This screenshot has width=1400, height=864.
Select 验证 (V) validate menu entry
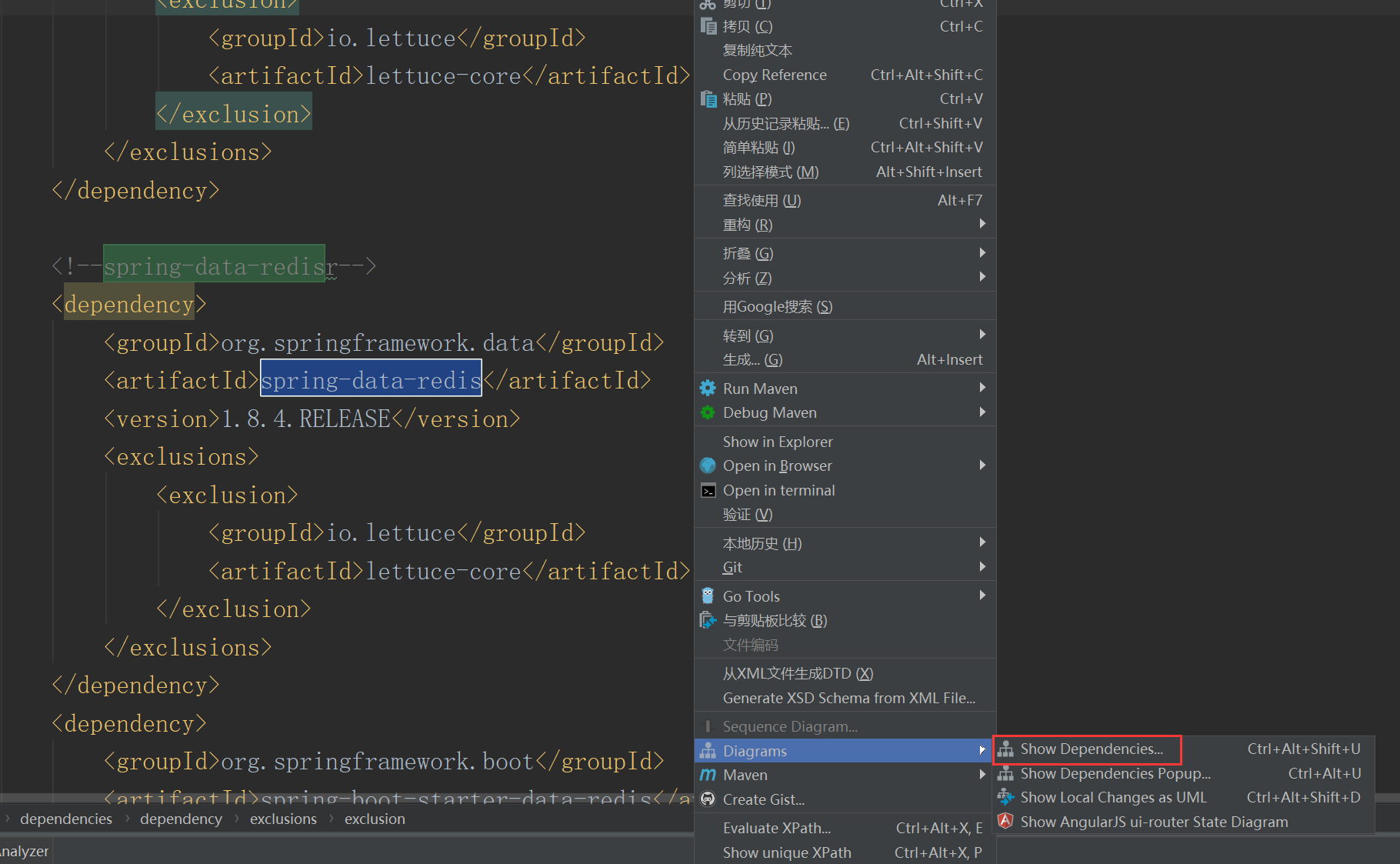pos(845,514)
